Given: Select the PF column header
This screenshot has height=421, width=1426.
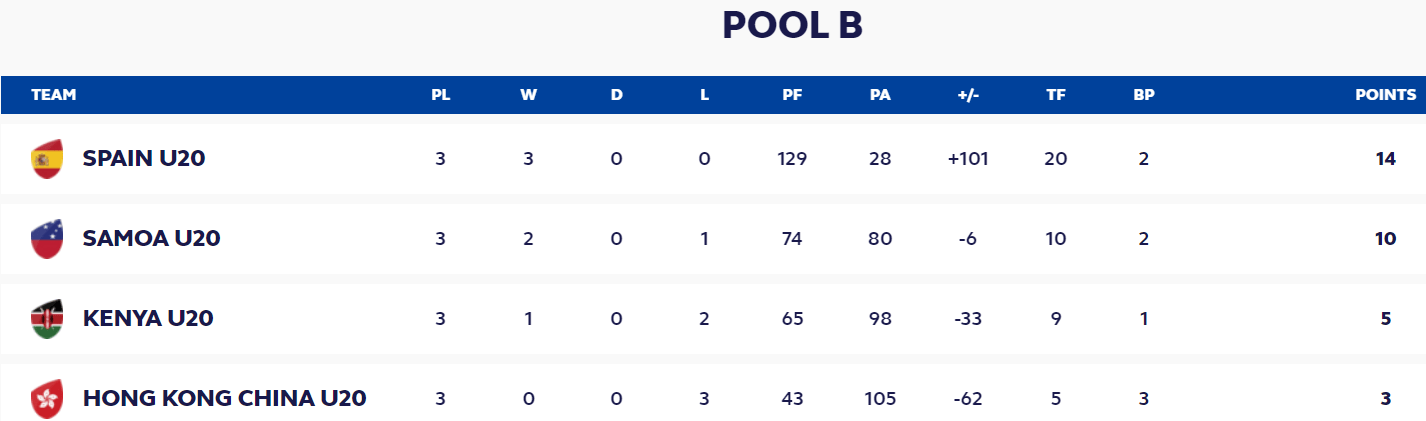Looking at the screenshot, I should tap(792, 95).
